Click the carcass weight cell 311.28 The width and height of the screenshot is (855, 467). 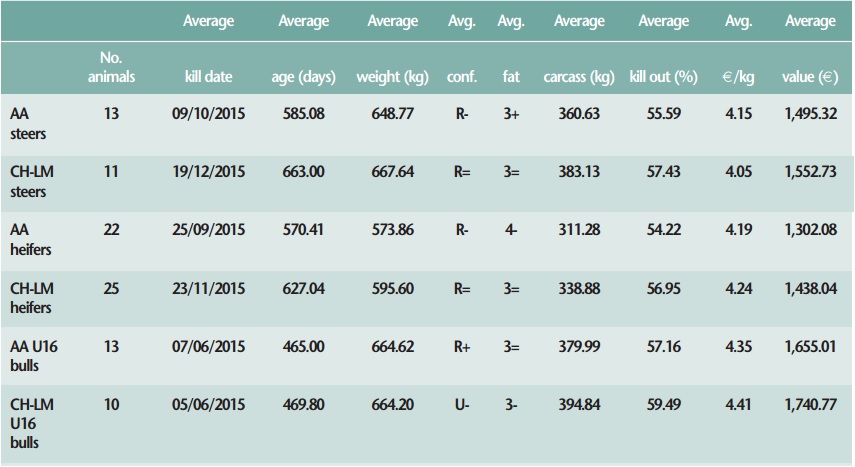(579, 230)
